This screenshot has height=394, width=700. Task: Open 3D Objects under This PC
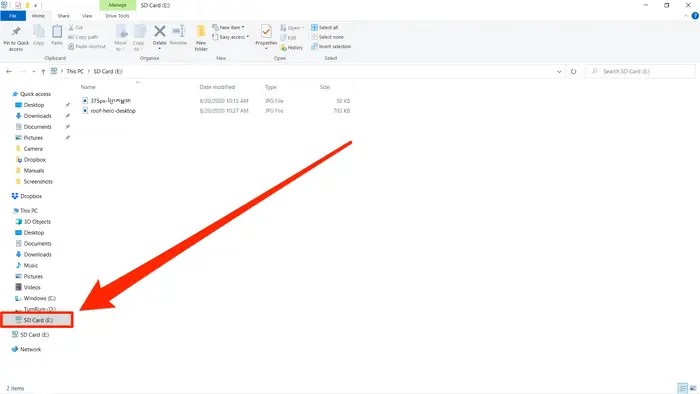click(37, 222)
